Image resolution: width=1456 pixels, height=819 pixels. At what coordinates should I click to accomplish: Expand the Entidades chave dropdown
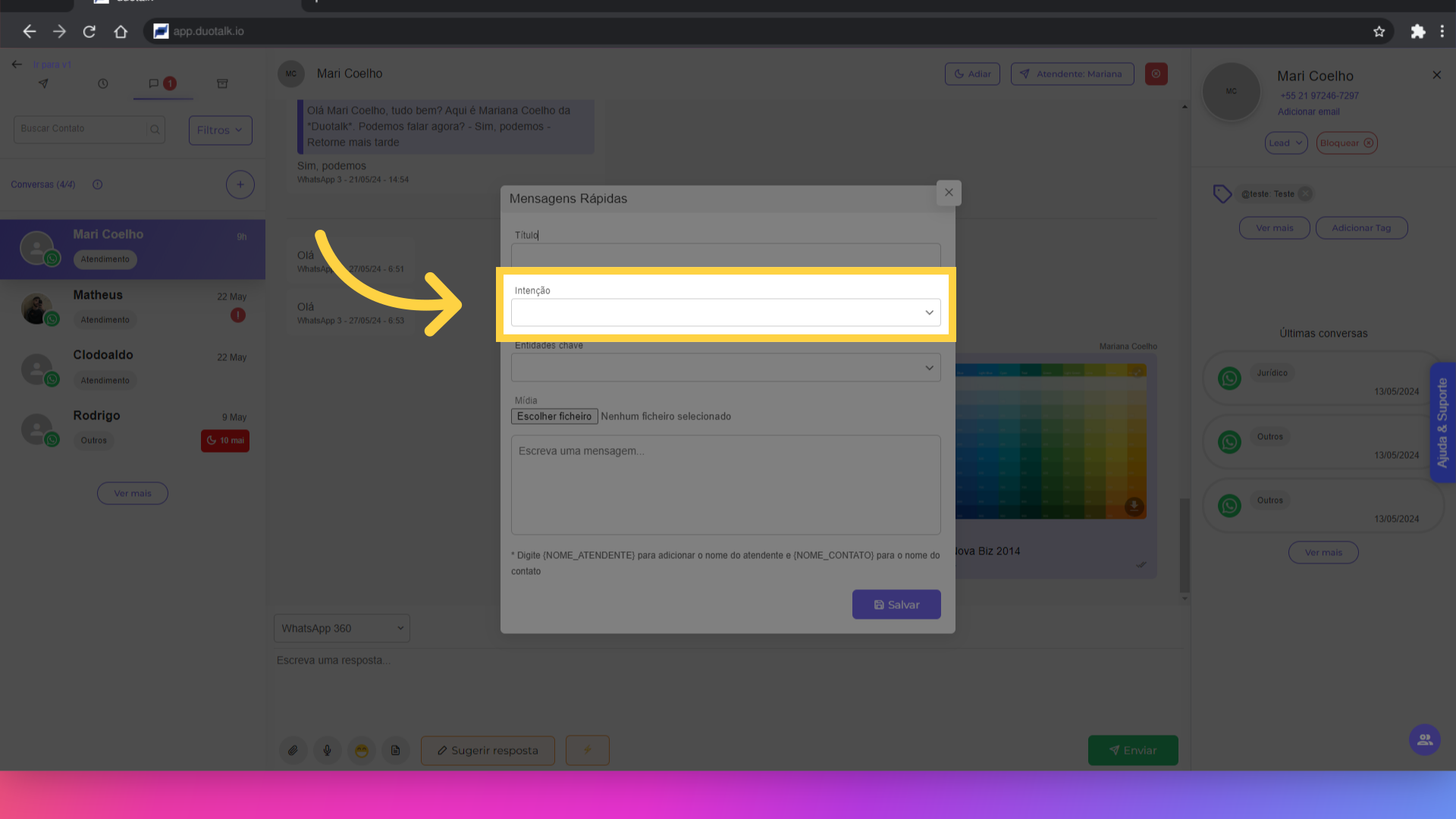coord(726,368)
